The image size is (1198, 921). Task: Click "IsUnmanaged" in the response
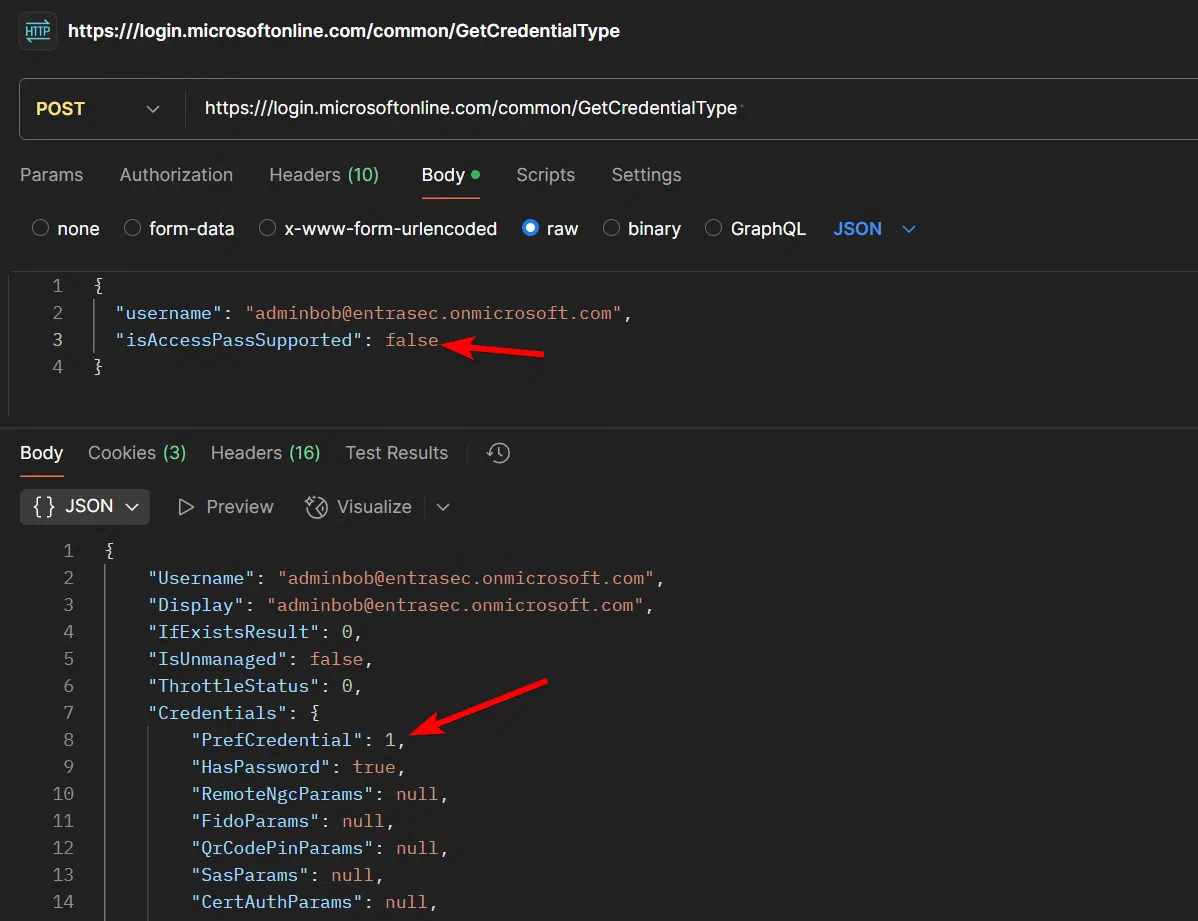click(x=217, y=659)
